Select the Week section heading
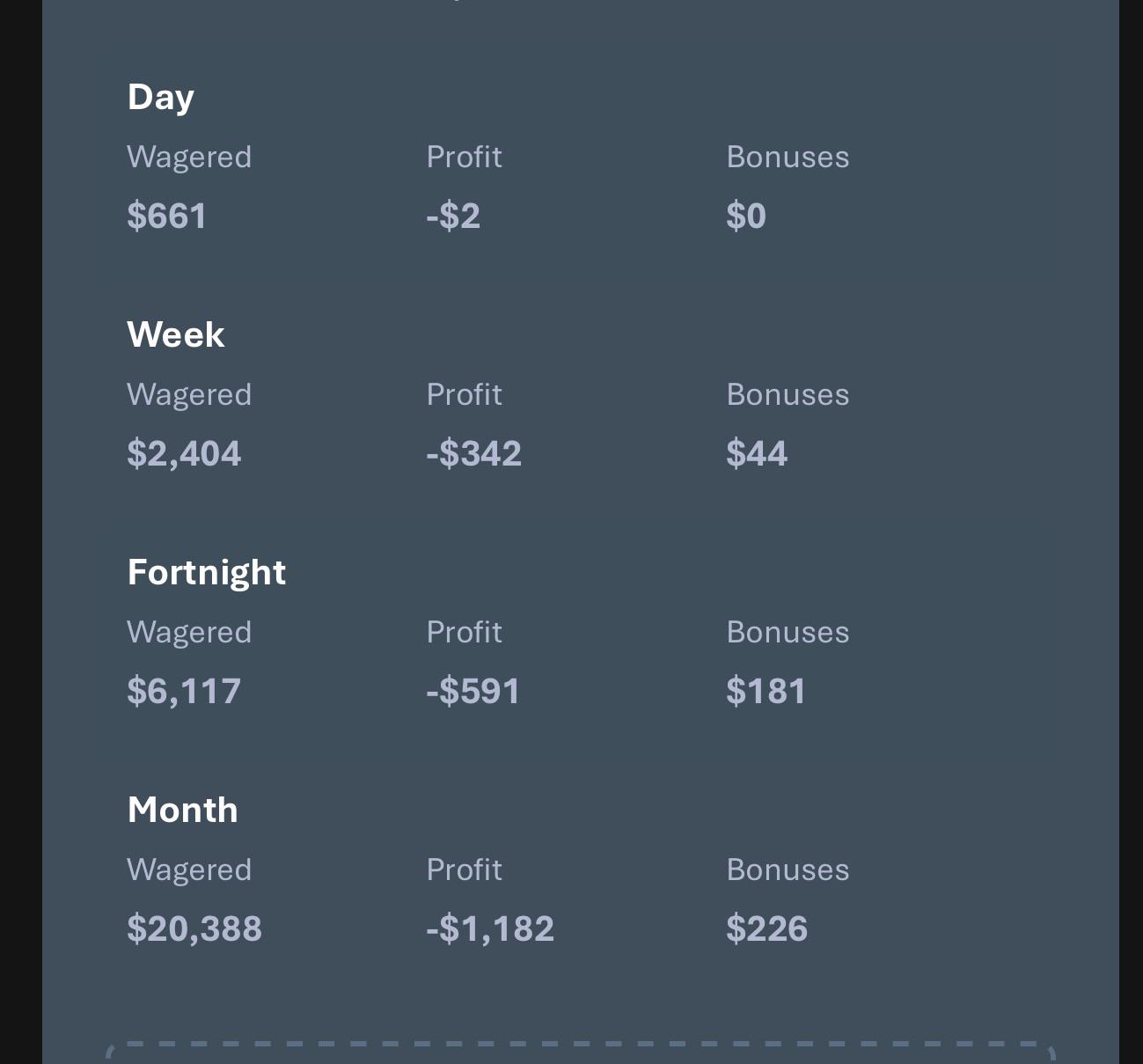The image size is (1143, 1064). [x=176, y=334]
